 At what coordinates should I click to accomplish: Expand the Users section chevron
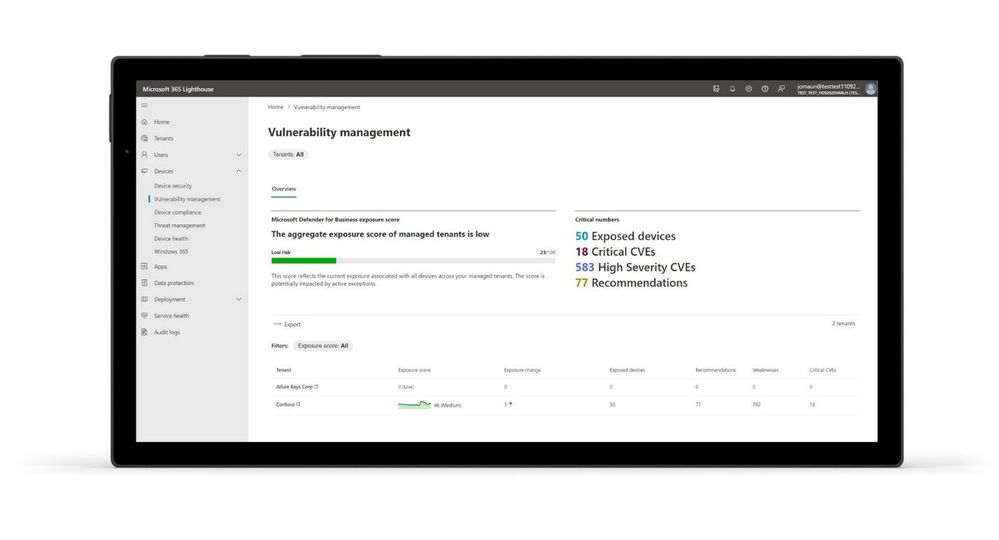coord(239,155)
